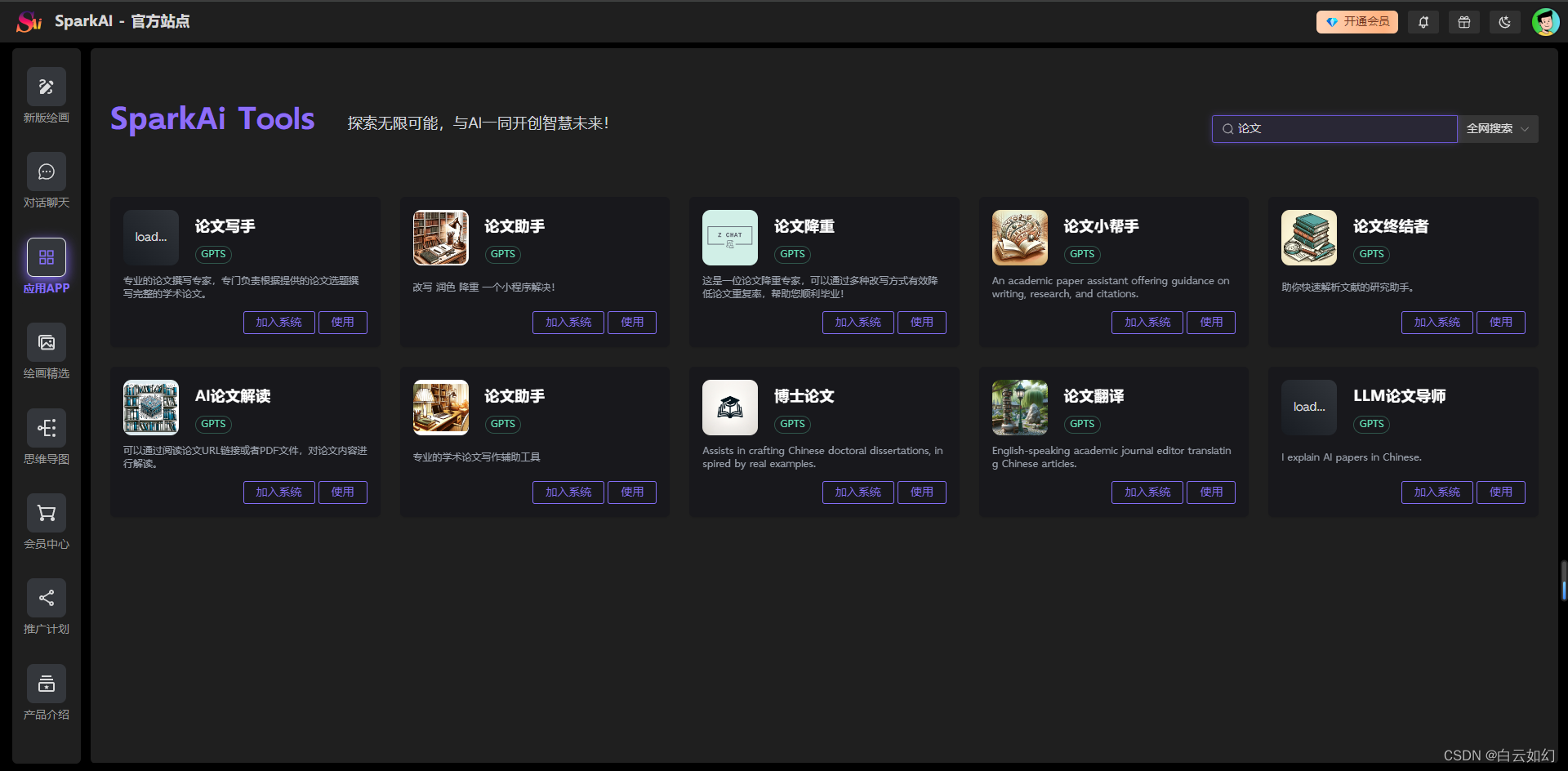
Task: Click first-row 论文助手 library thumbnail
Action: pyautogui.click(x=441, y=238)
